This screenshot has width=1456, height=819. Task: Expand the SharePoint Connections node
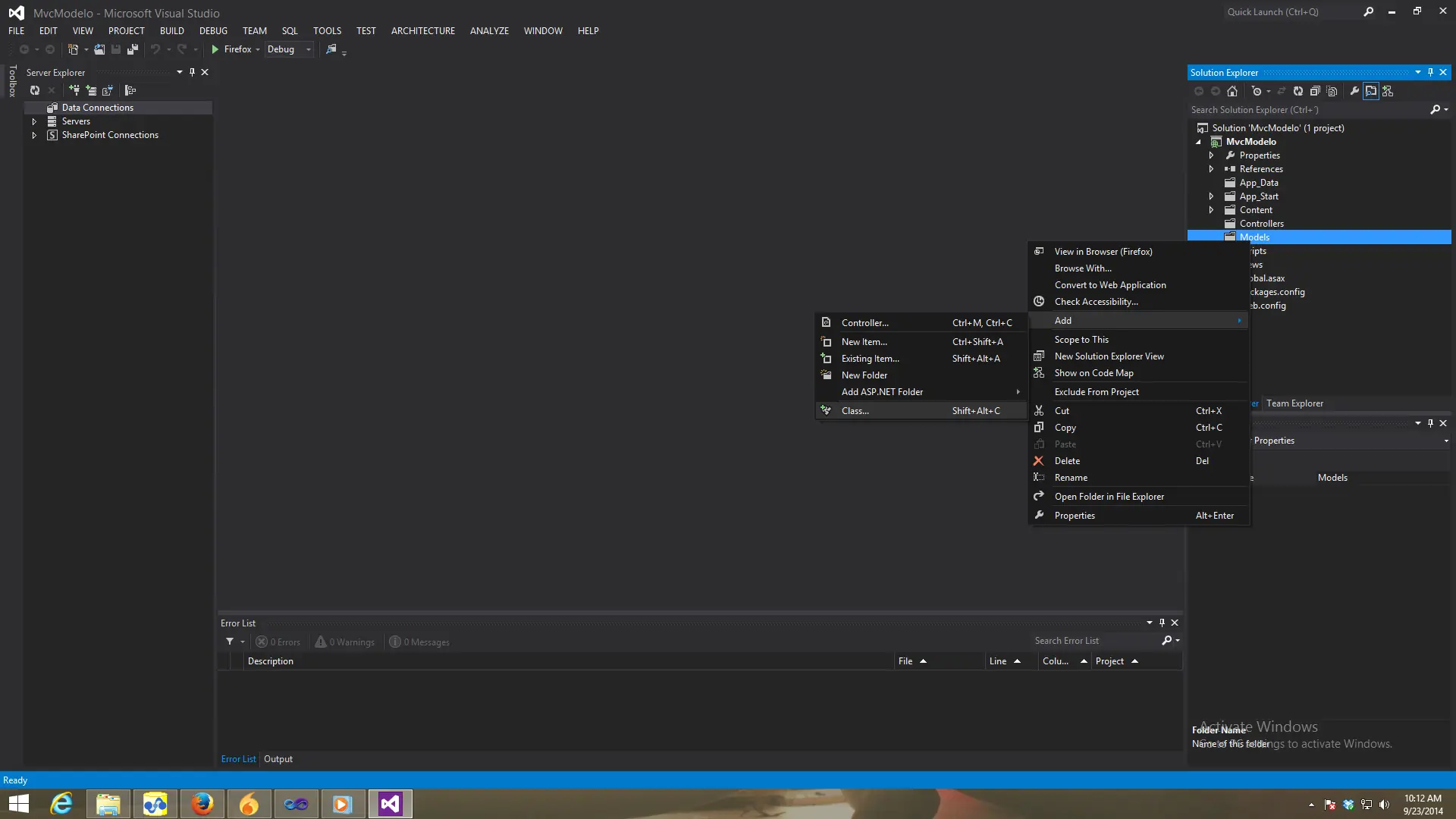34,135
